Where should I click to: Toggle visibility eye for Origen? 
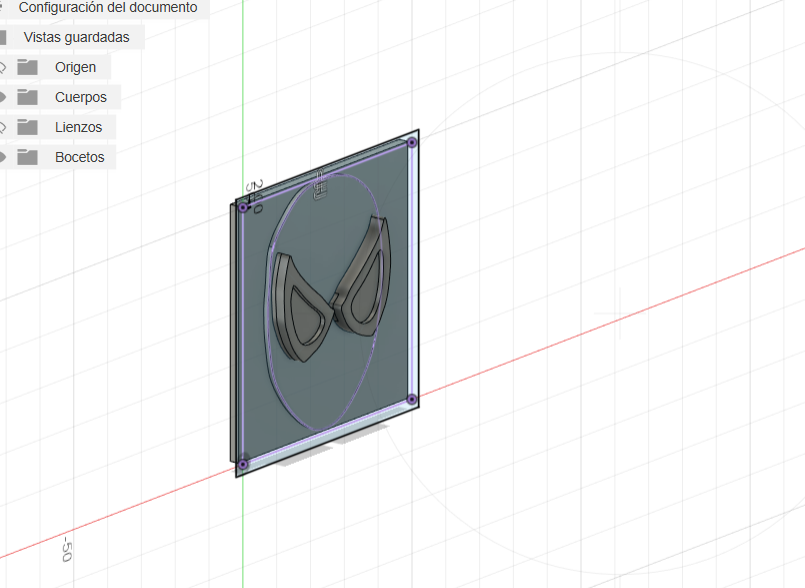coord(3,67)
